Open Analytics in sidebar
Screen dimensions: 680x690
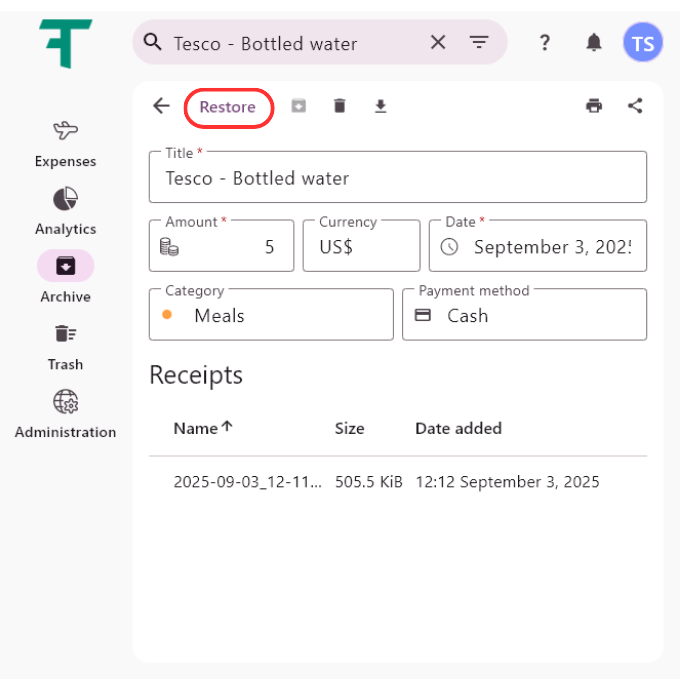65,210
